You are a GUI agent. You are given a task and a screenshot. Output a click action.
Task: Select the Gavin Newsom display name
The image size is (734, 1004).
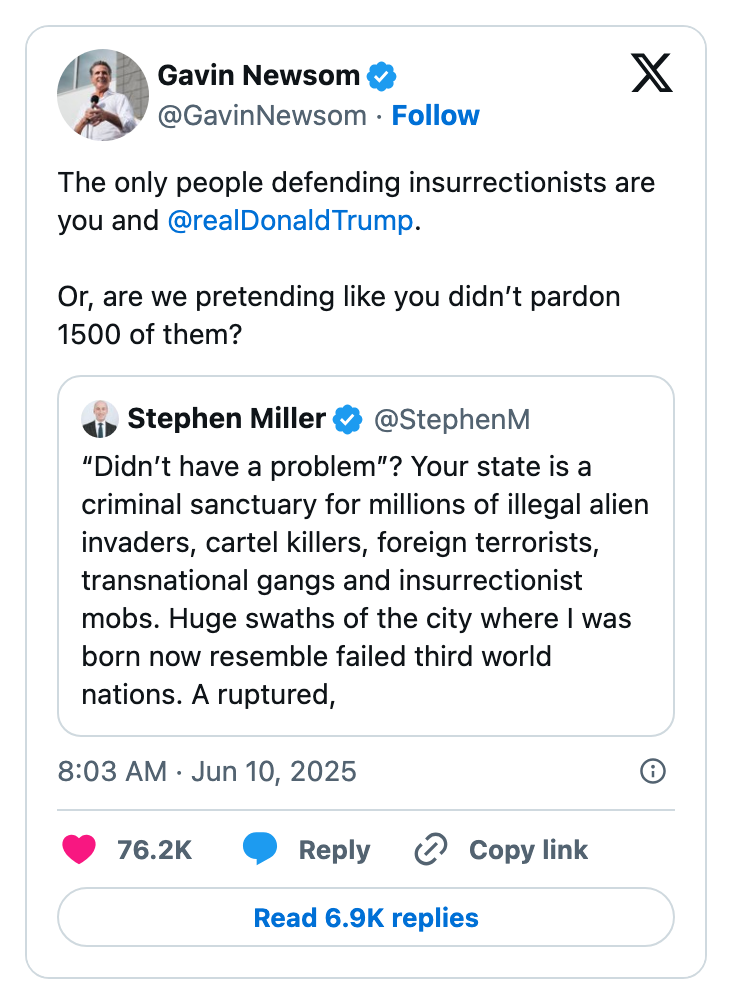tap(260, 75)
